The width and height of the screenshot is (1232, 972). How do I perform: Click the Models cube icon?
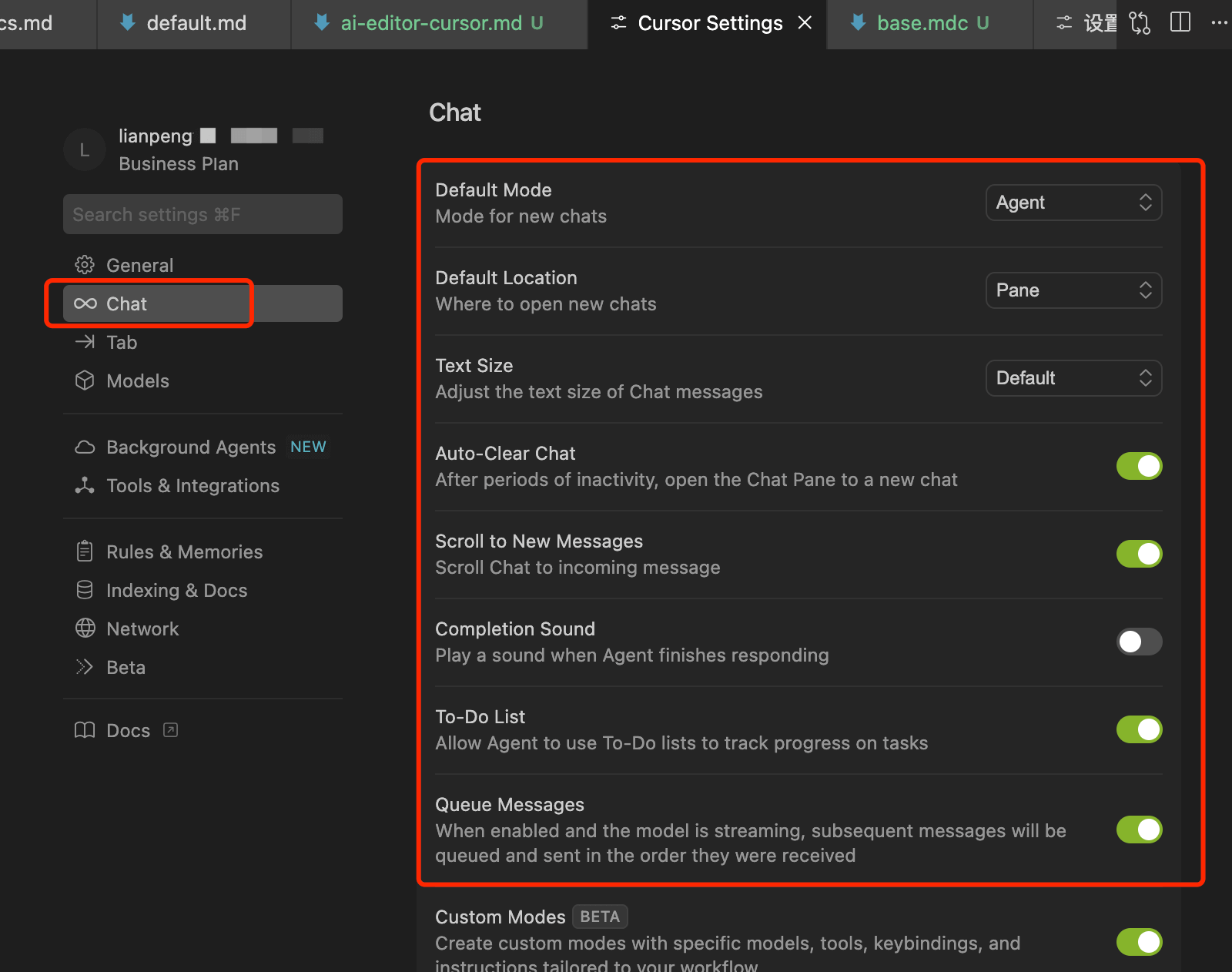85,380
